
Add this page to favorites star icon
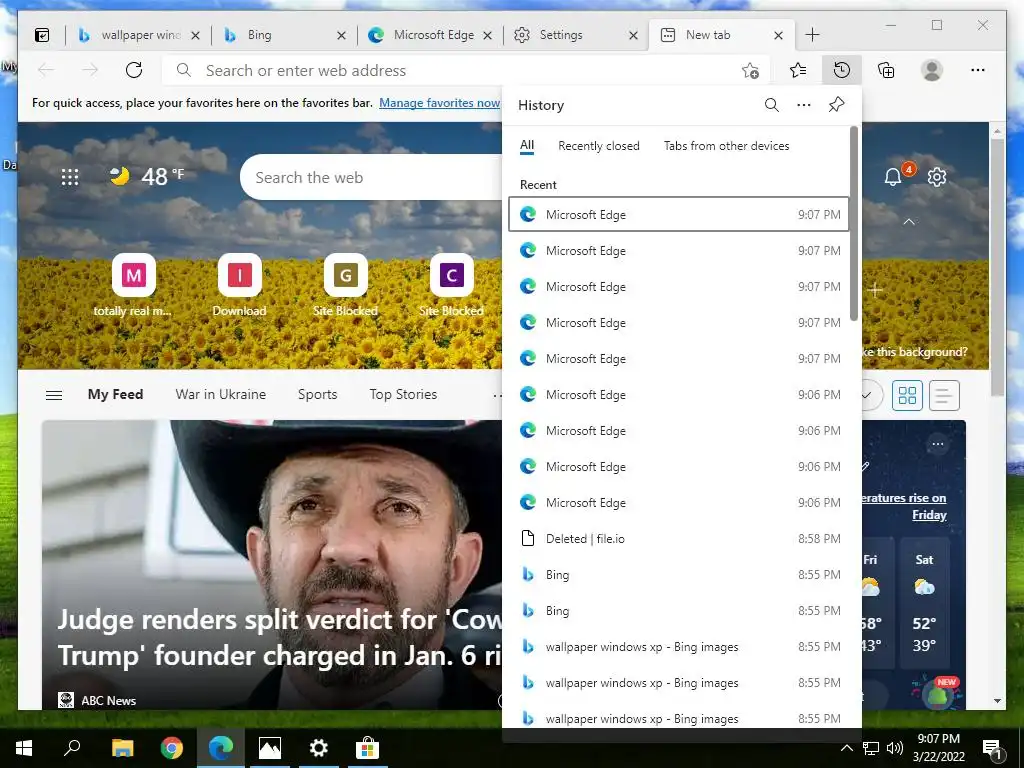(x=750, y=71)
